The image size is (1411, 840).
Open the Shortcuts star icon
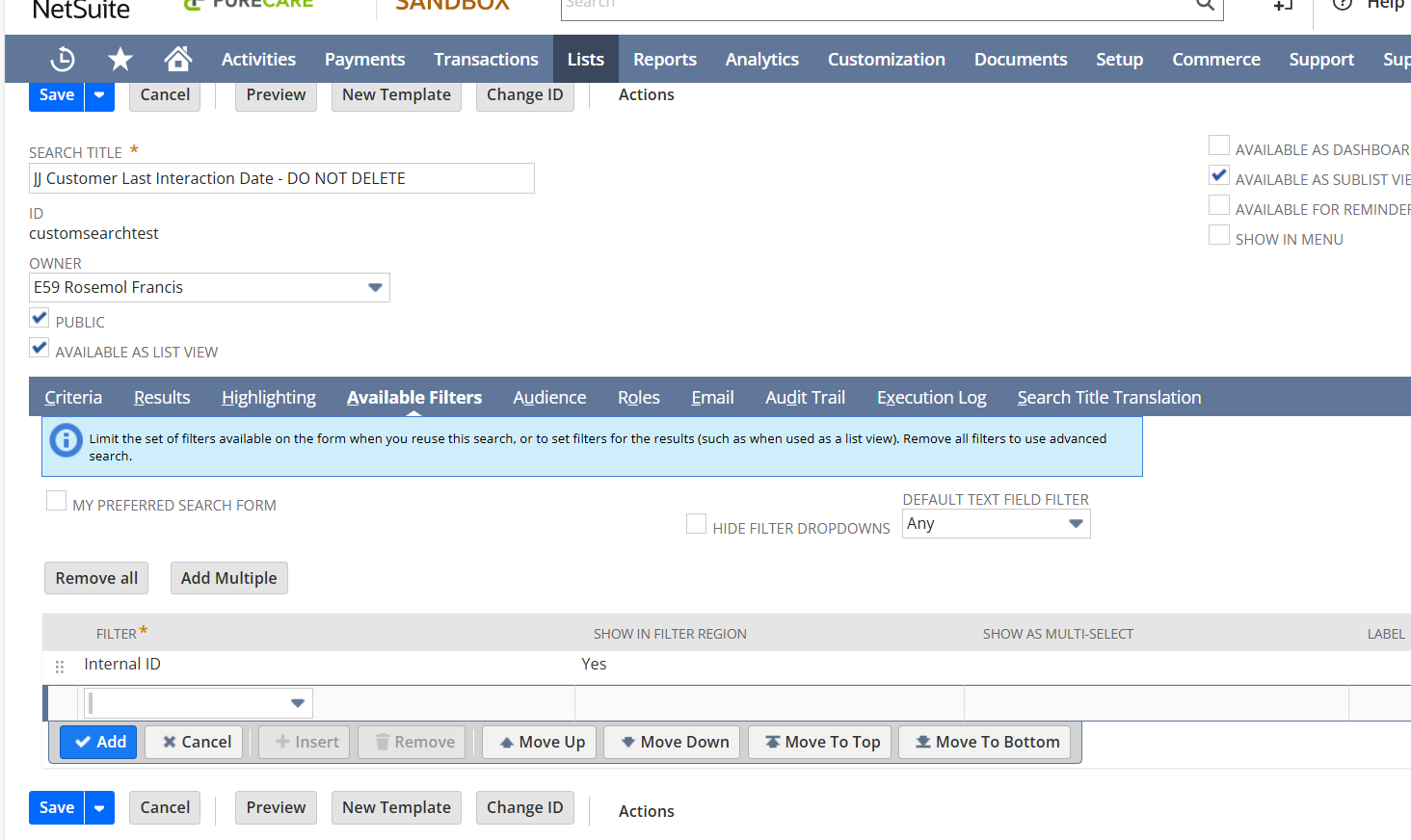[x=120, y=60]
